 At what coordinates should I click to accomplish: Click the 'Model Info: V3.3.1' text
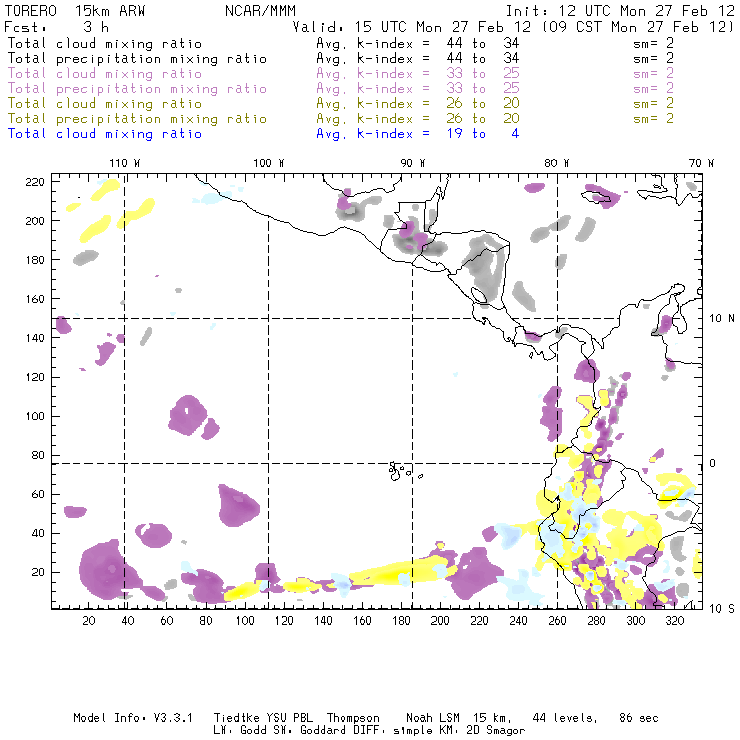pyautogui.click(x=133, y=718)
